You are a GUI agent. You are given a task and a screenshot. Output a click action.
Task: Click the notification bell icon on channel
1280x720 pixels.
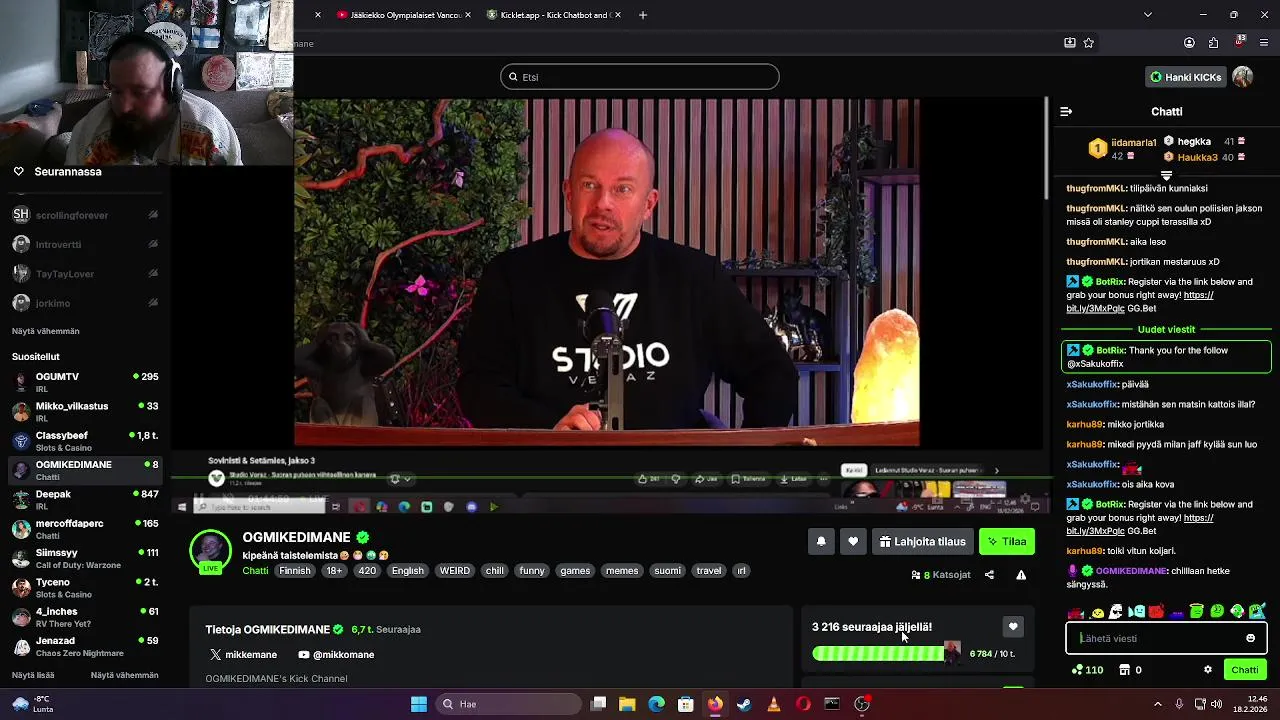821,542
